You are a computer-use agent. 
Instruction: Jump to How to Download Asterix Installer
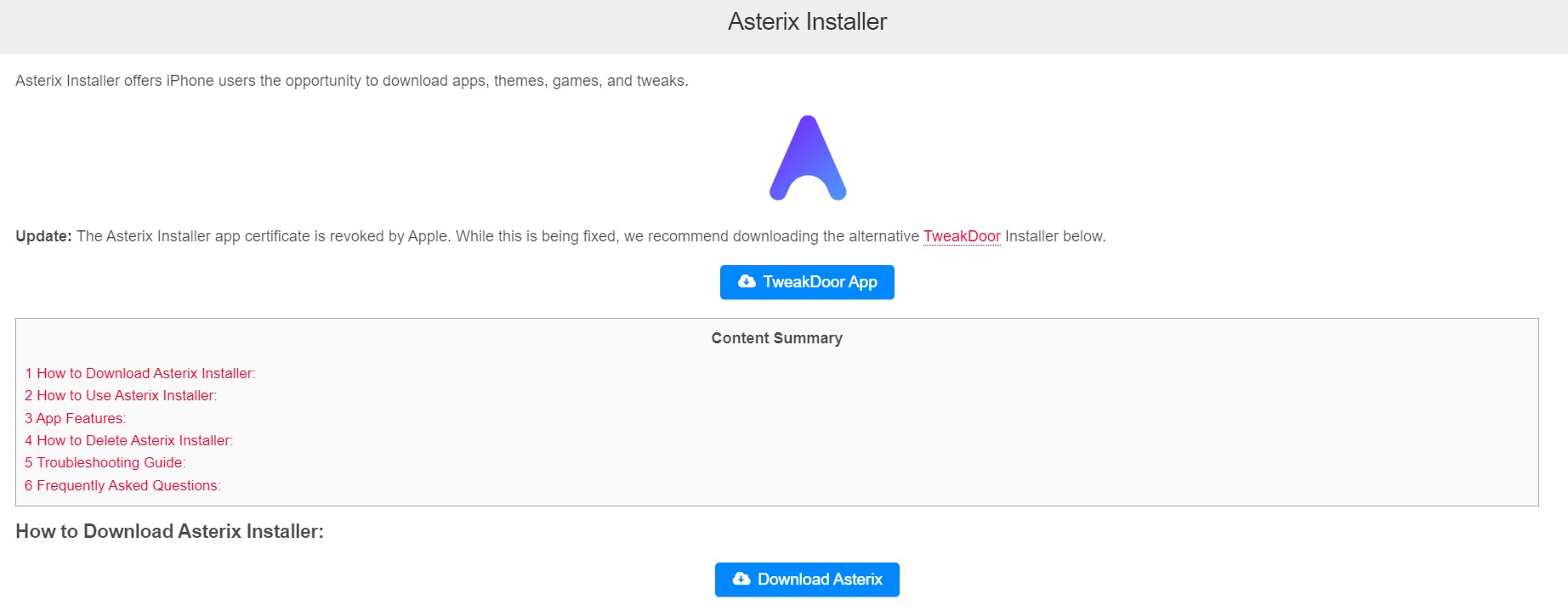140,373
